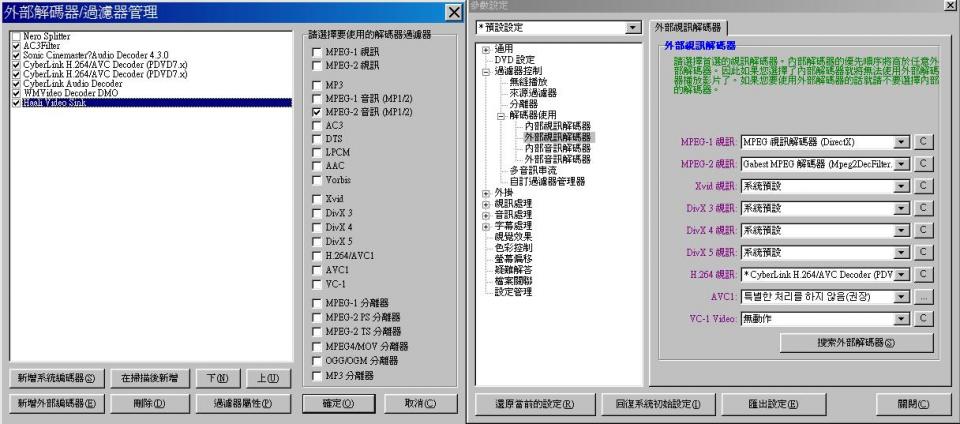Image resolution: width=960 pixels, height=424 pixels.
Task: Click the 匯出設定(E) button
Action: pos(773,404)
